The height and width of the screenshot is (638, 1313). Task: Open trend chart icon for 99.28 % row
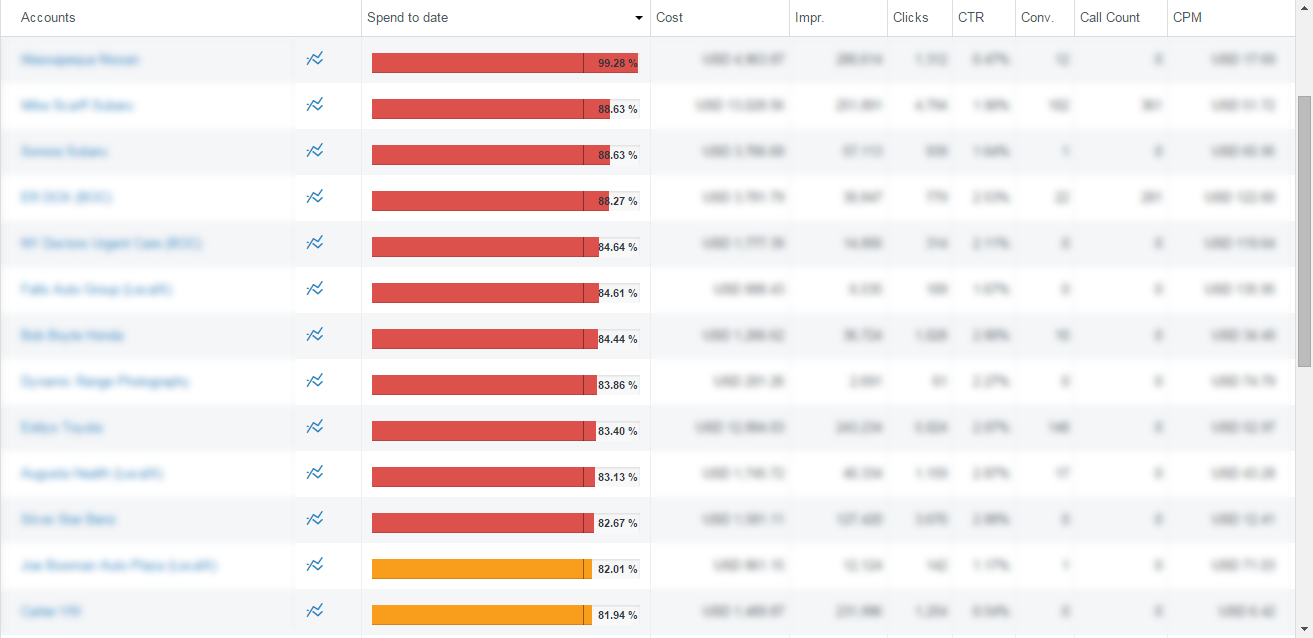click(315, 59)
